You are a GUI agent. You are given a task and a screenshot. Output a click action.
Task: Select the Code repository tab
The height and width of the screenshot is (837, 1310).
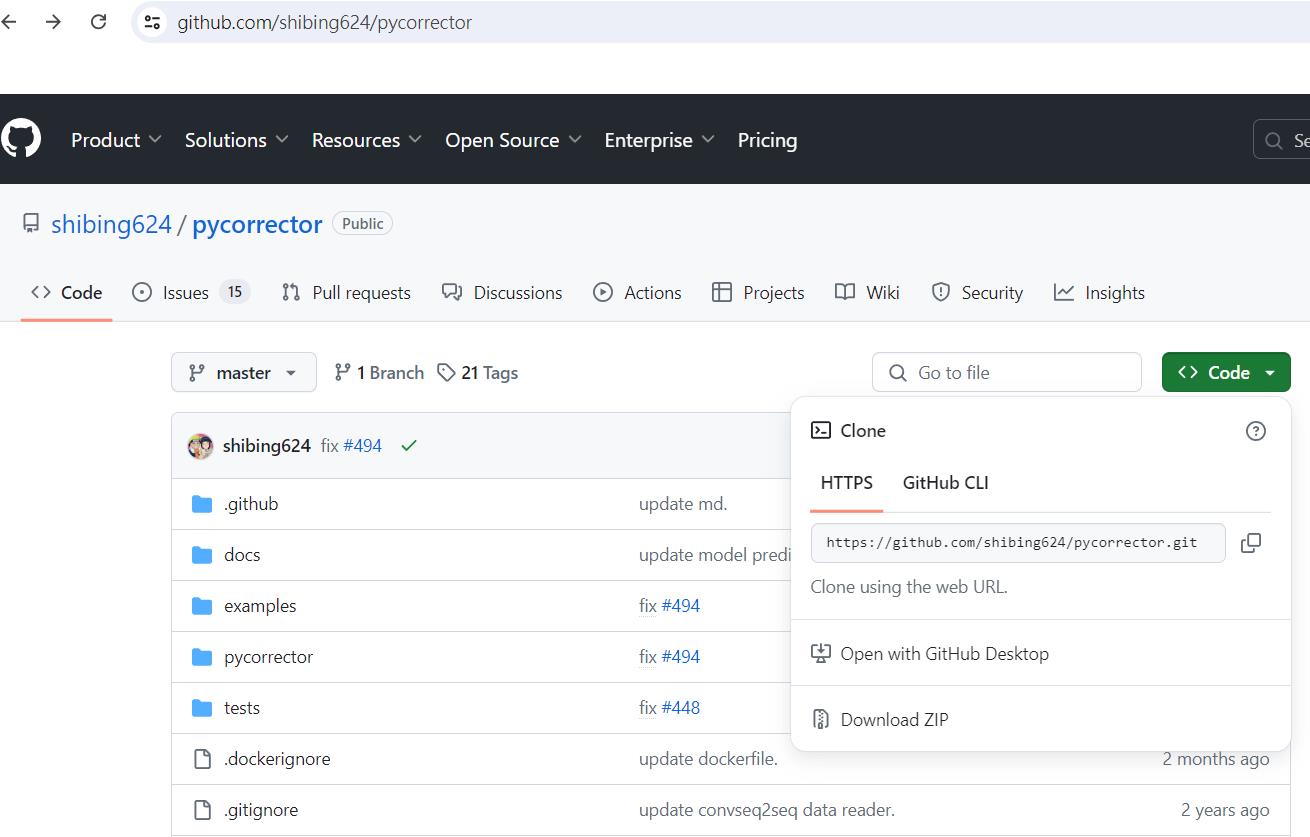click(x=67, y=292)
